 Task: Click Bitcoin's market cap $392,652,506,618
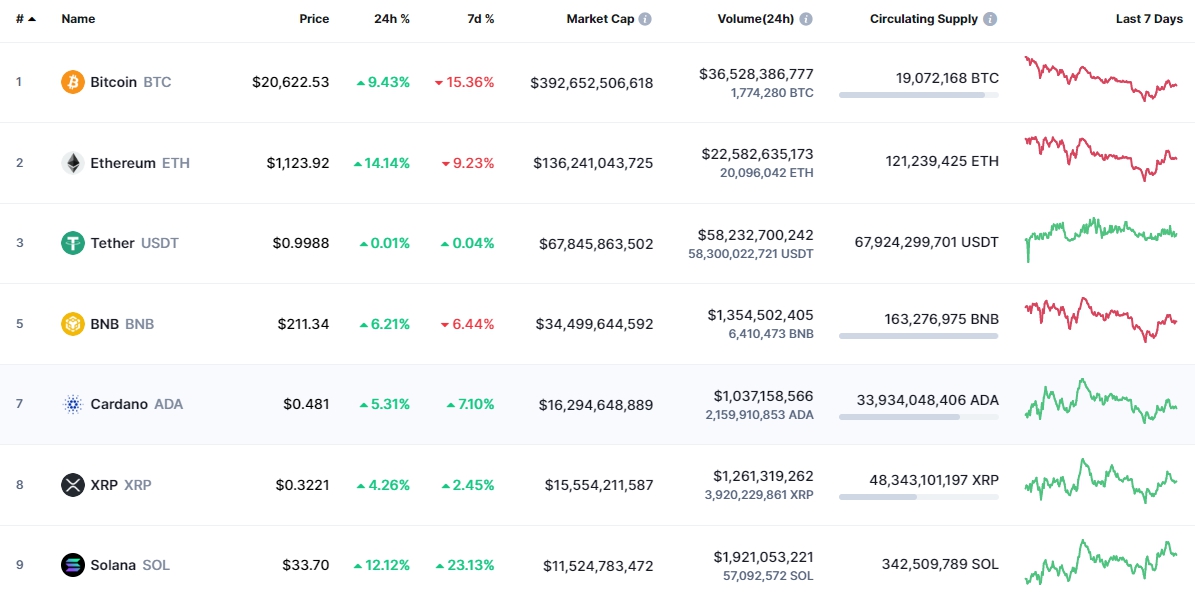(x=592, y=83)
